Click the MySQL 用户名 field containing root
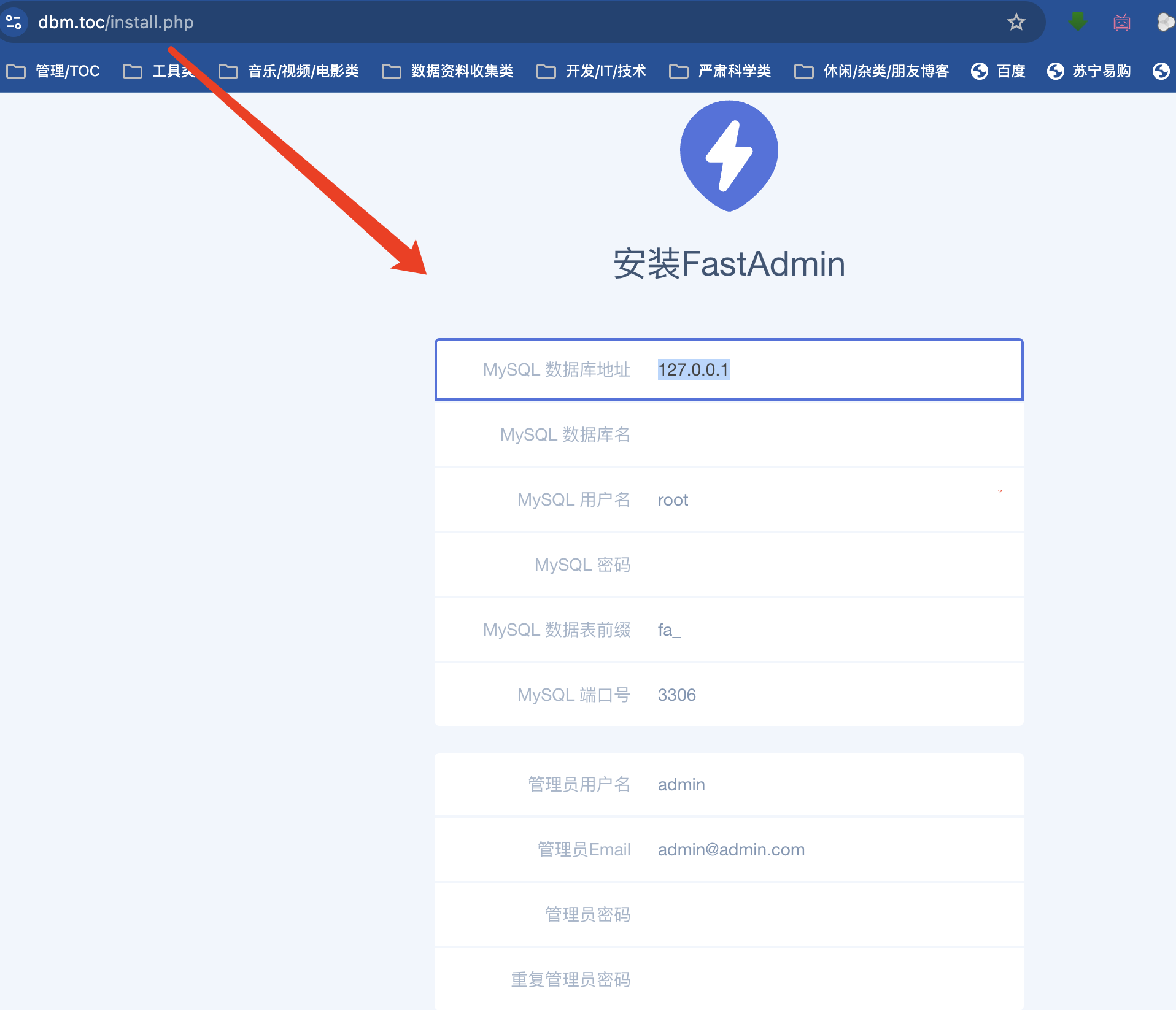Image resolution: width=1176 pixels, height=1010 pixels. (x=729, y=499)
